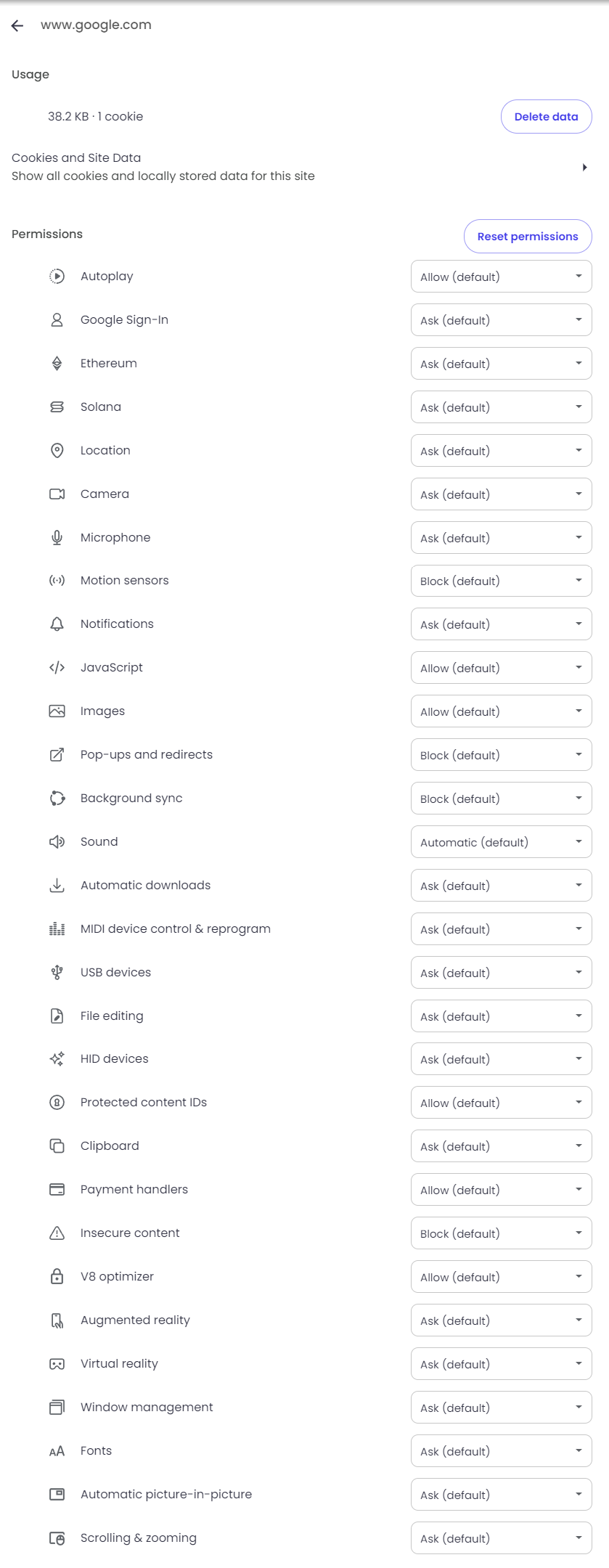
Task: Open the Pop-ups and redirects dropdown
Action: coord(501,755)
